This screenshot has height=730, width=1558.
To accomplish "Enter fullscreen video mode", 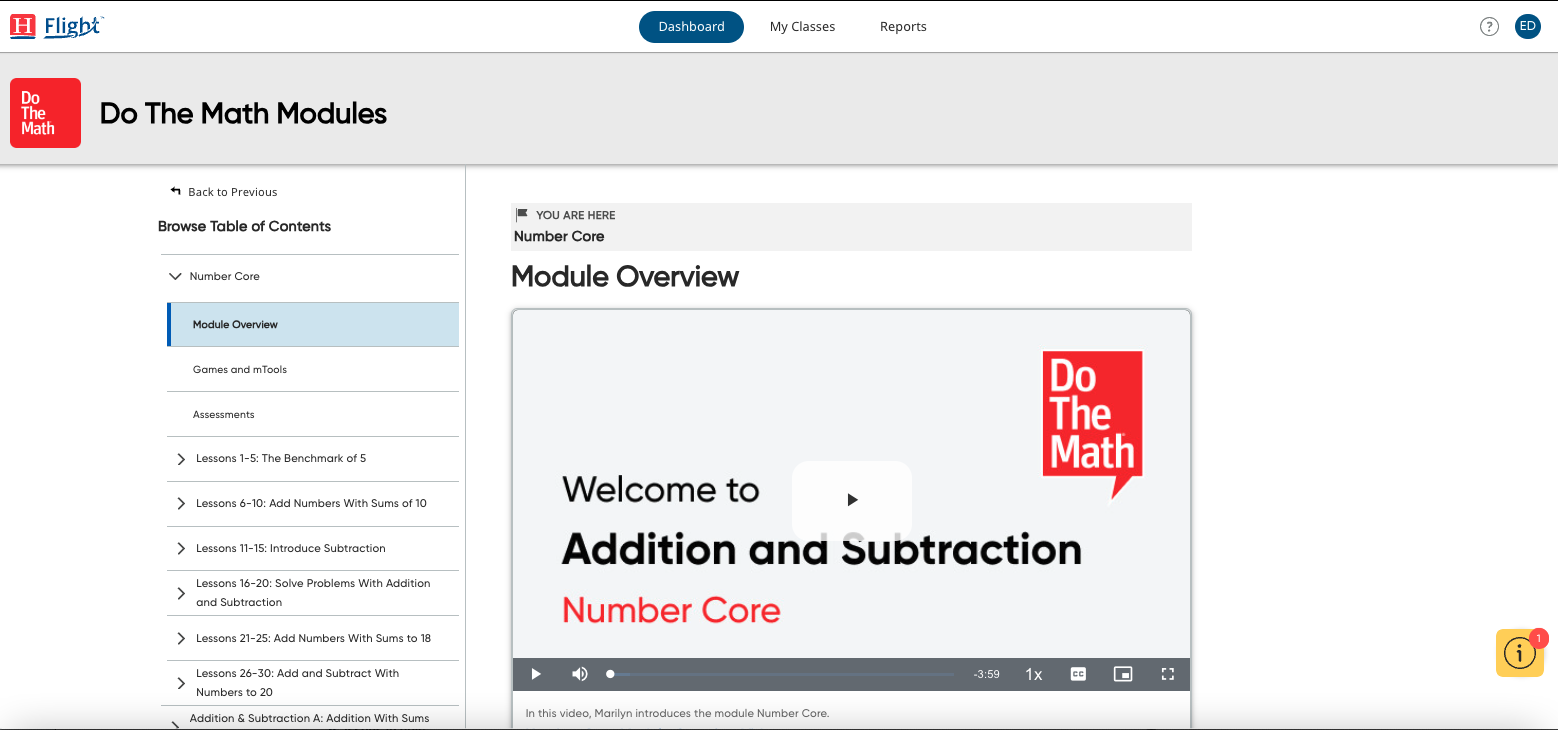I will tap(1167, 674).
